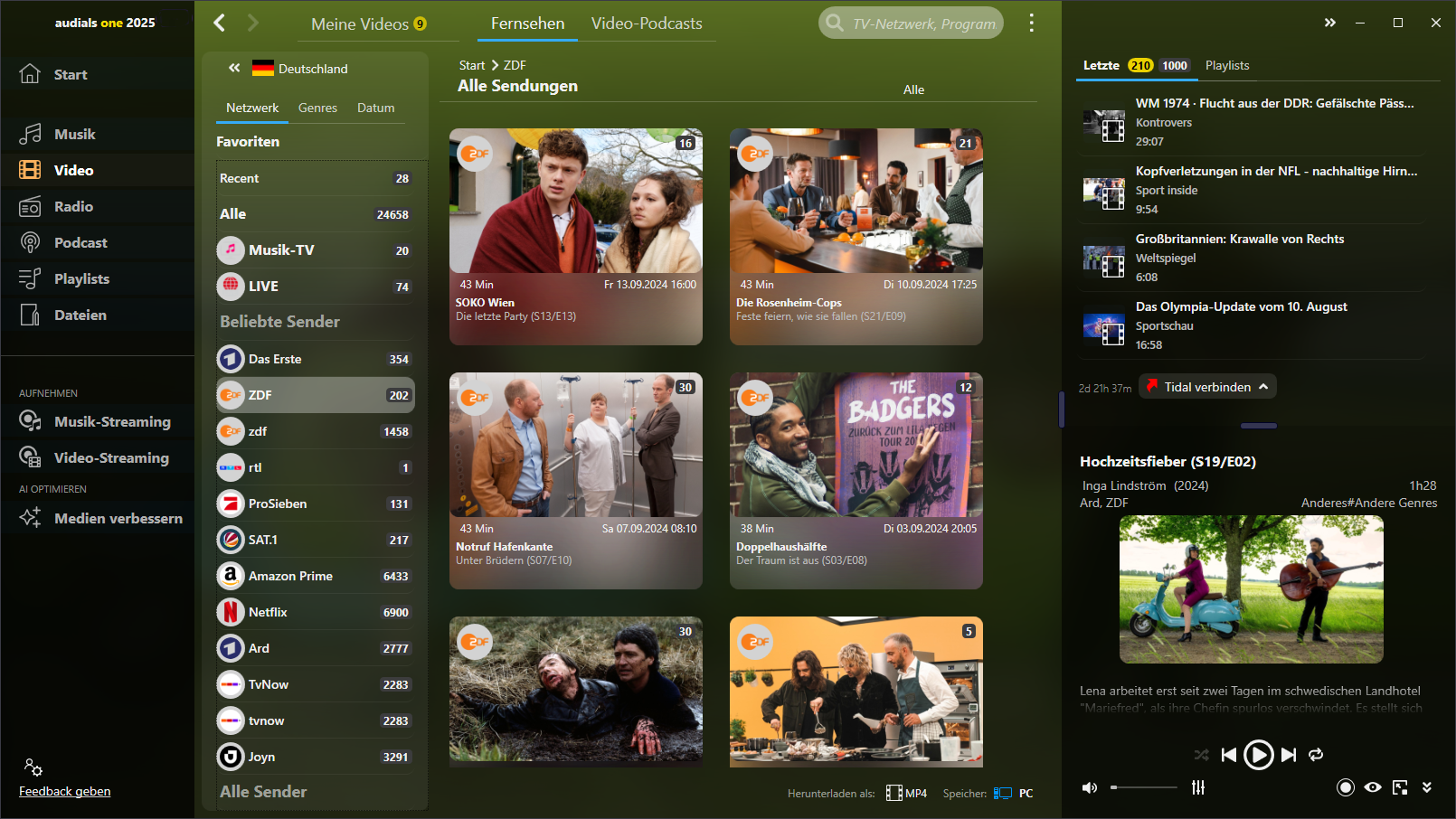Mute the player volume
Screen dimensions: 1456x819
(1090, 787)
